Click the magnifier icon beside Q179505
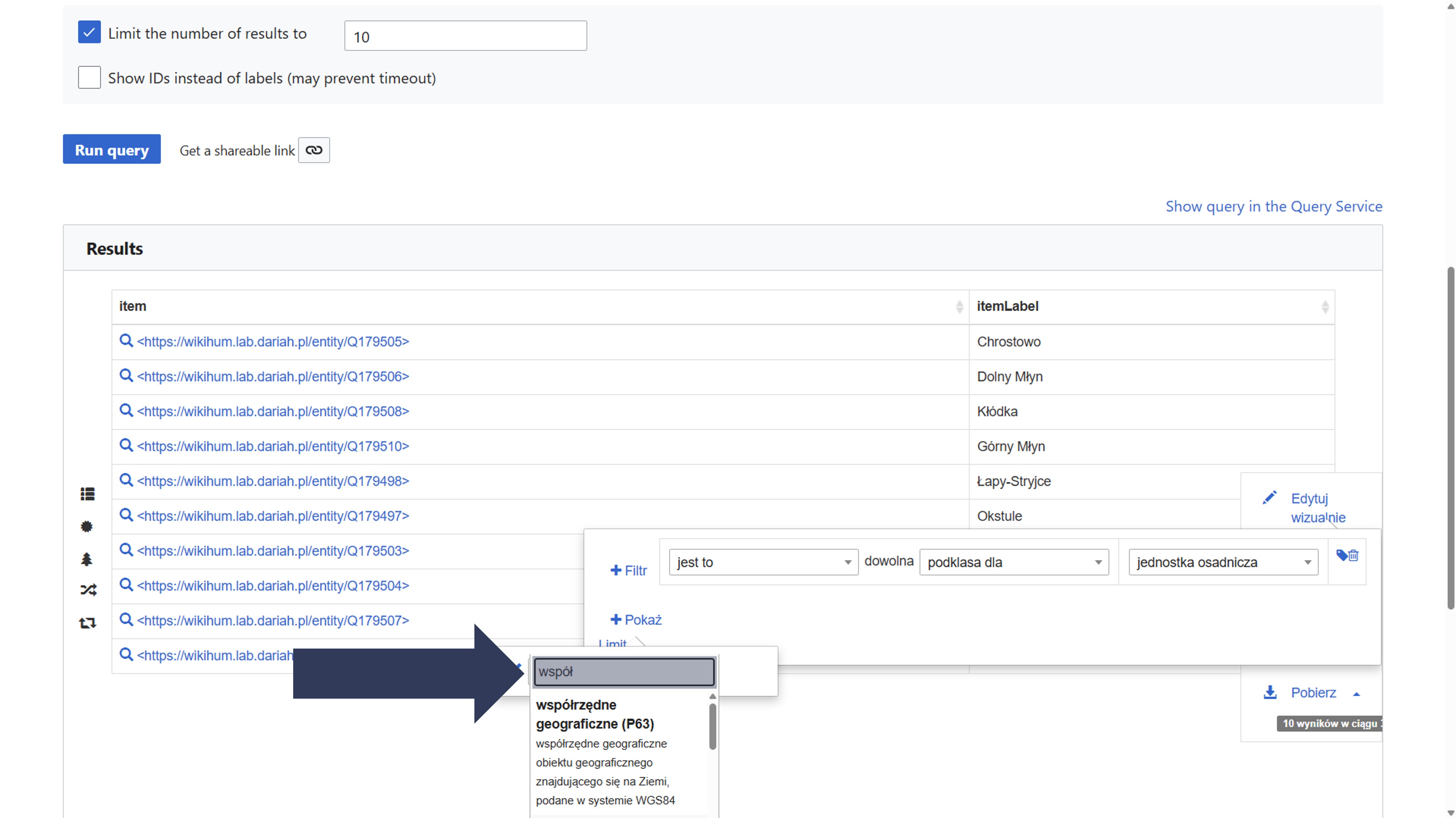 tap(126, 341)
